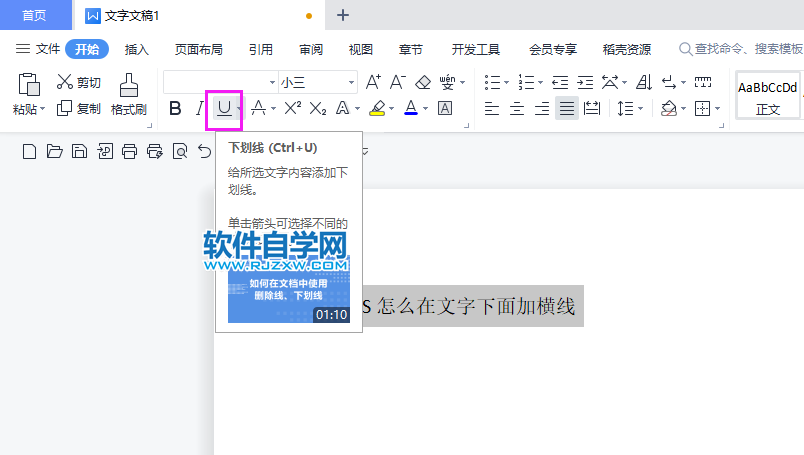Screen dimensions: 804x455
Task: Toggle justified text alignment
Action: [567, 108]
